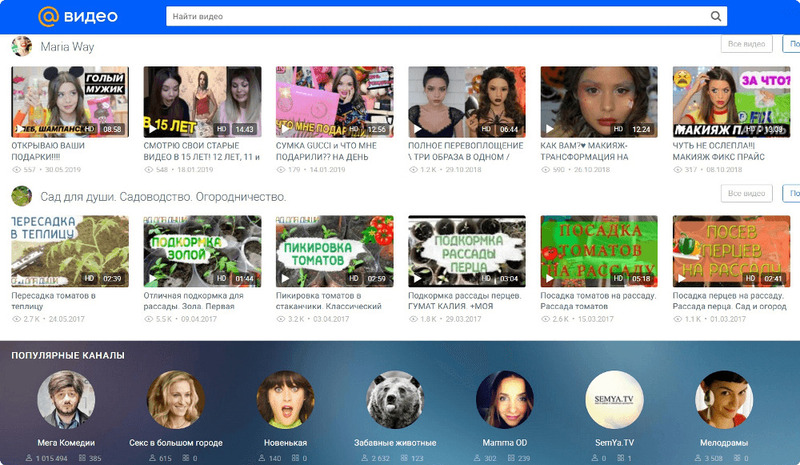The height and width of the screenshot is (465, 800).
Task: Open title Отличная подкормка для рассады
Action: coord(193,301)
